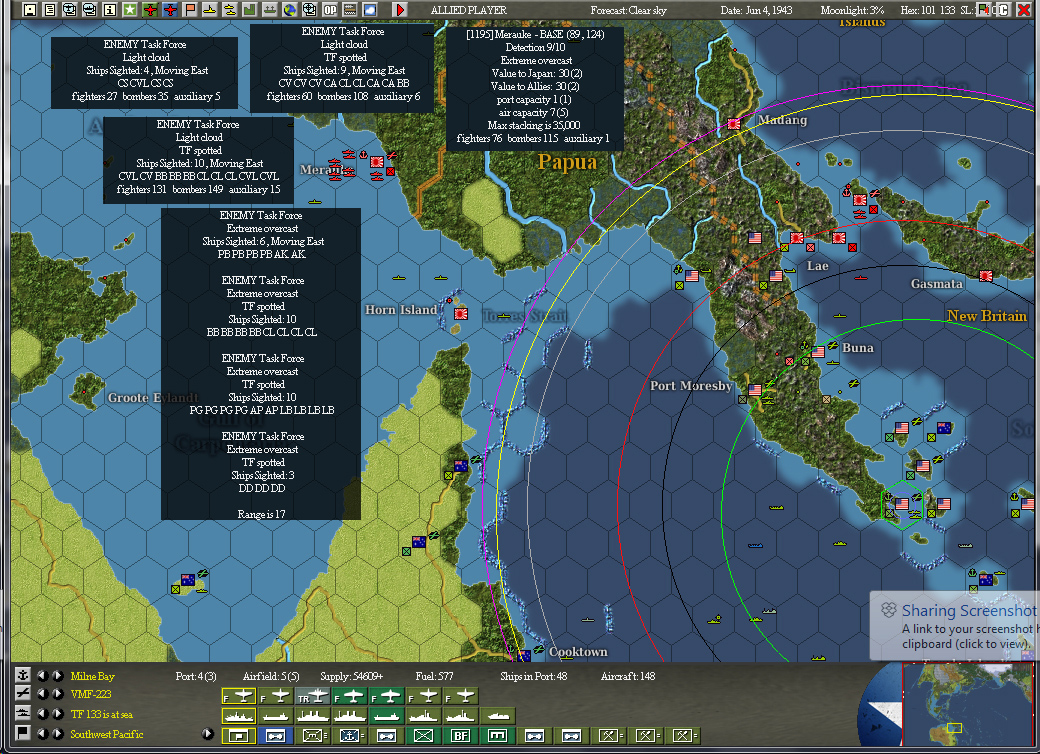
Task: Open the Milne Bay base name link
Action: (92, 676)
